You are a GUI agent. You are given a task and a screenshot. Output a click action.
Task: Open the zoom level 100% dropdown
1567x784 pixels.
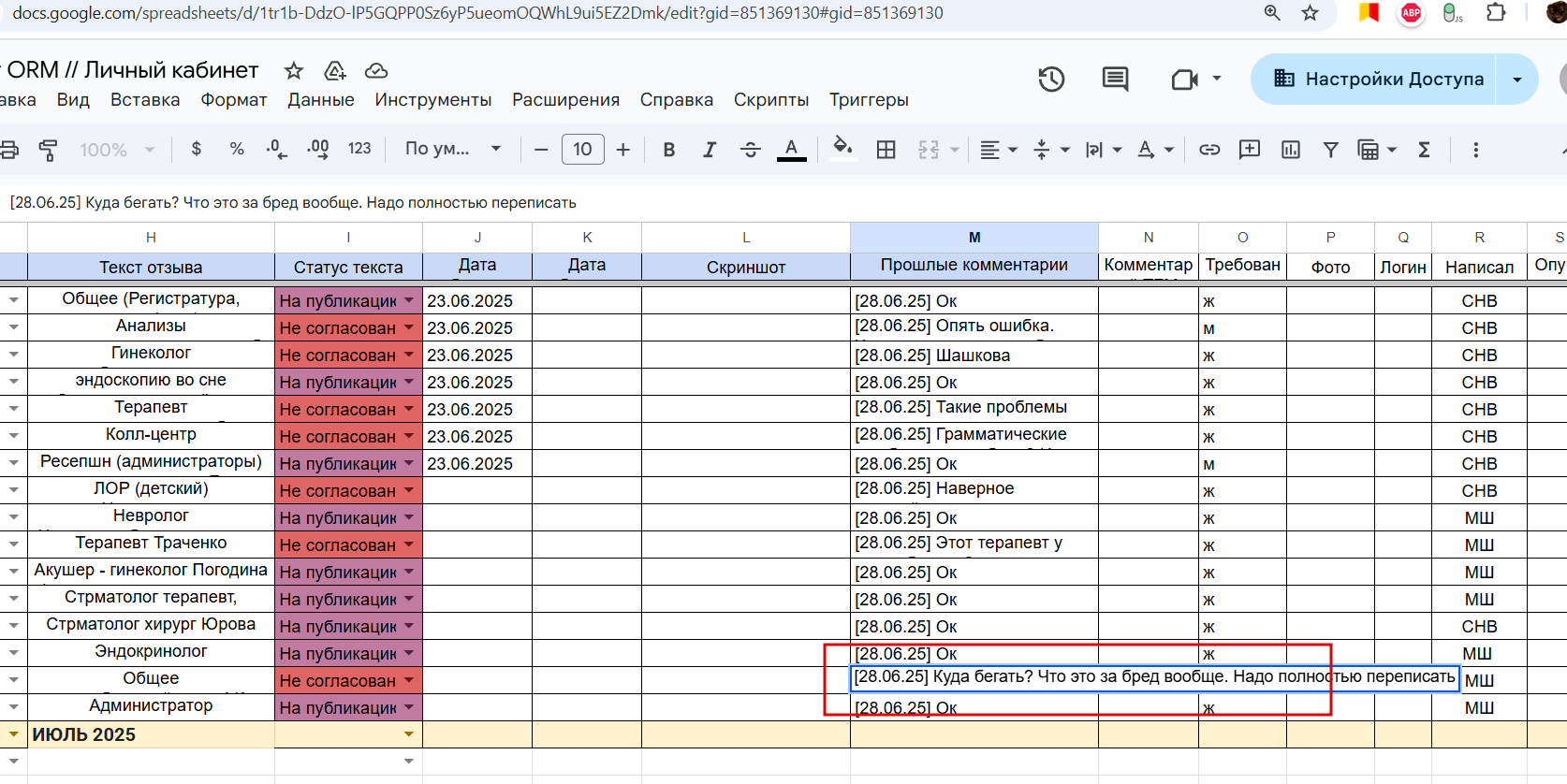tap(116, 150)
